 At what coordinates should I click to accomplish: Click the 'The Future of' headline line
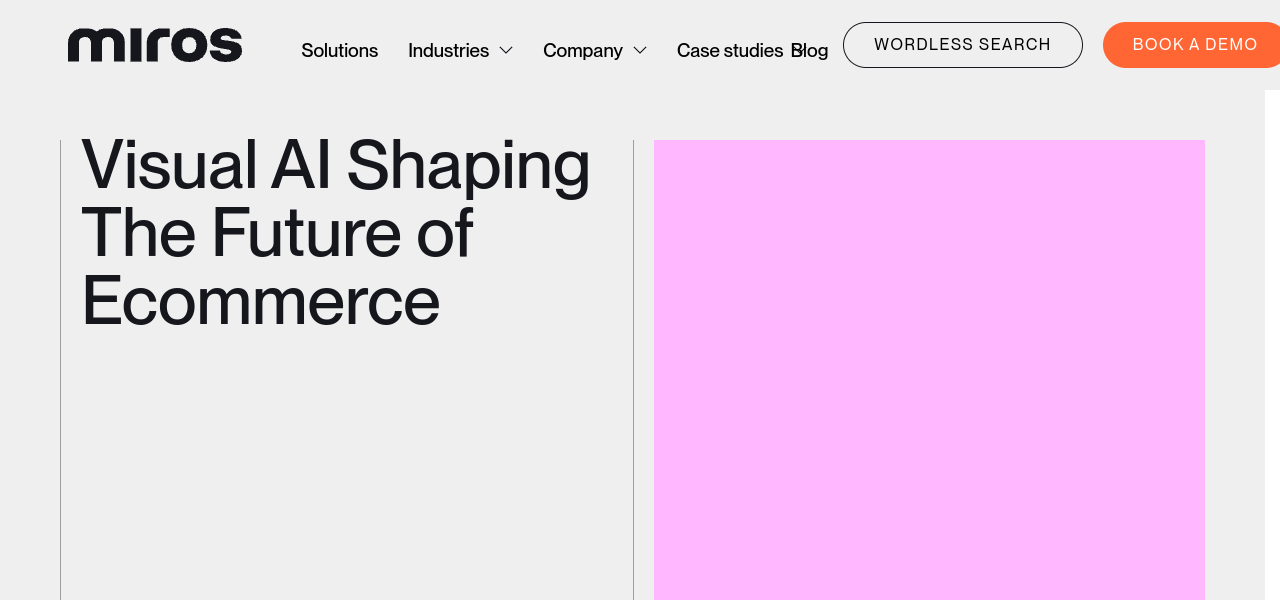pyautogui.click(x=277, y=233)
